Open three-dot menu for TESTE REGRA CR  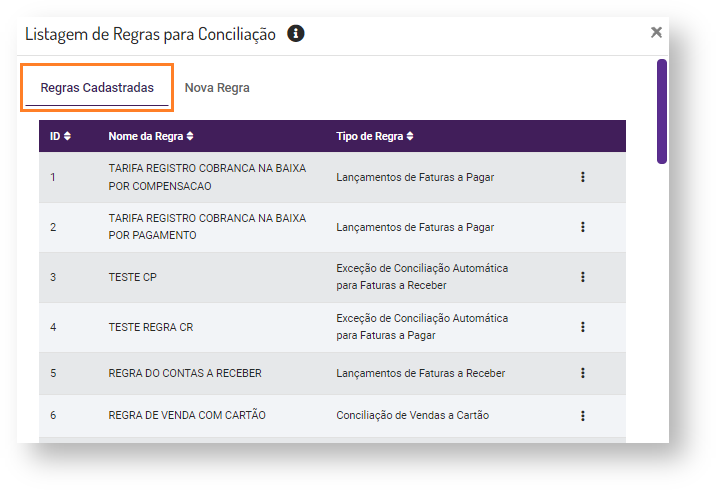click(582, 327)
